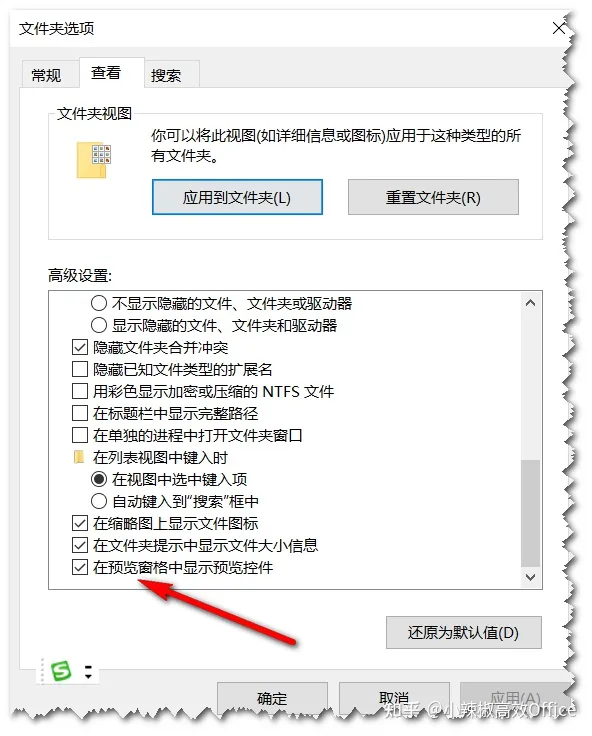Choose 自动键入到"搜索"框中 radio button
This screenshot has height=736, width=592.
click(99, 501)
